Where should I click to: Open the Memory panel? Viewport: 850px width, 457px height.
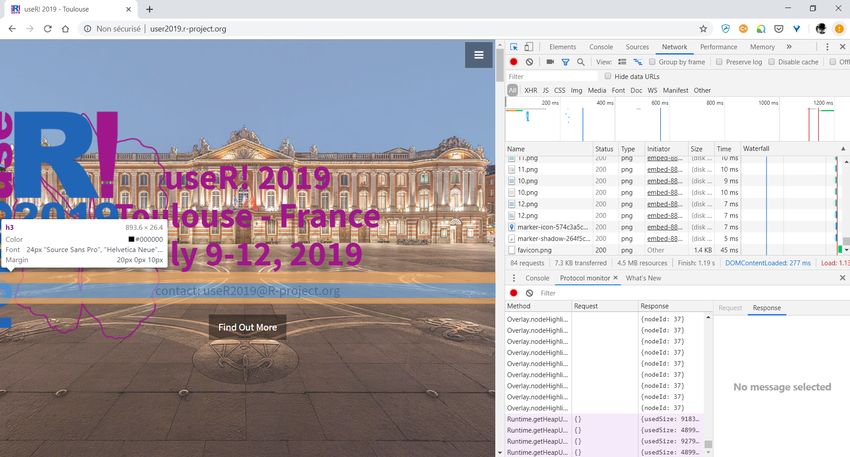[762, 47]
